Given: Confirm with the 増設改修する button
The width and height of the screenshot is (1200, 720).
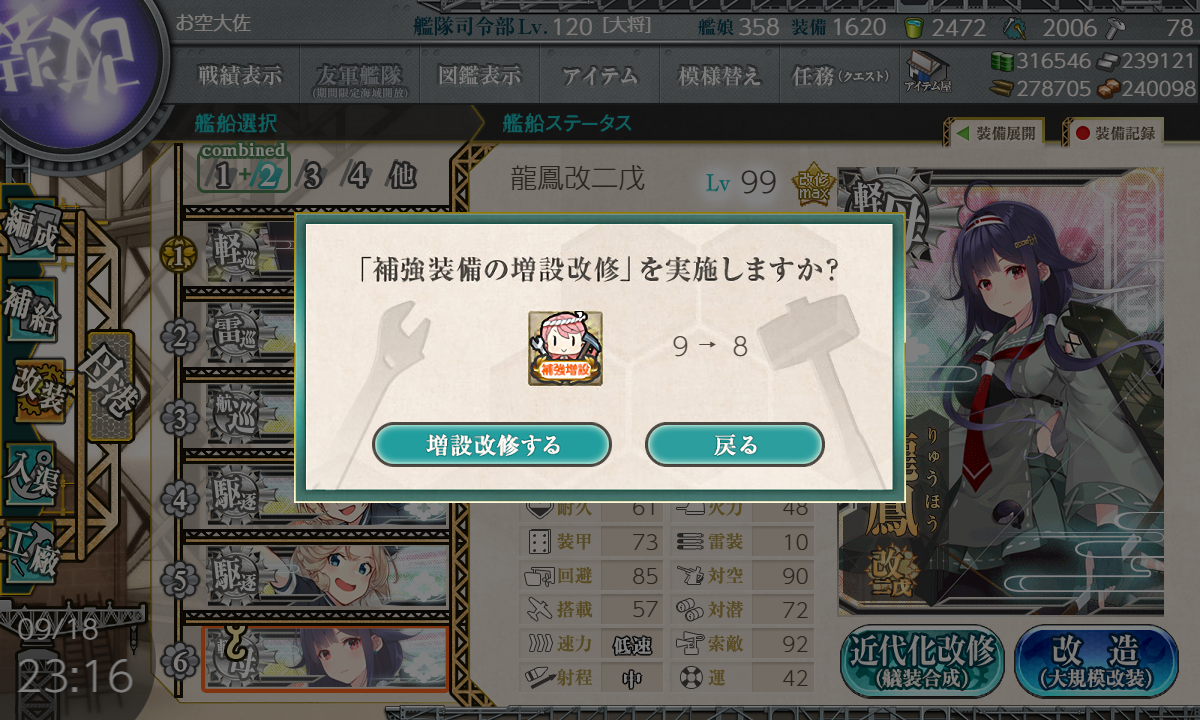Looking at the screenshot, I should coord(492,445).
